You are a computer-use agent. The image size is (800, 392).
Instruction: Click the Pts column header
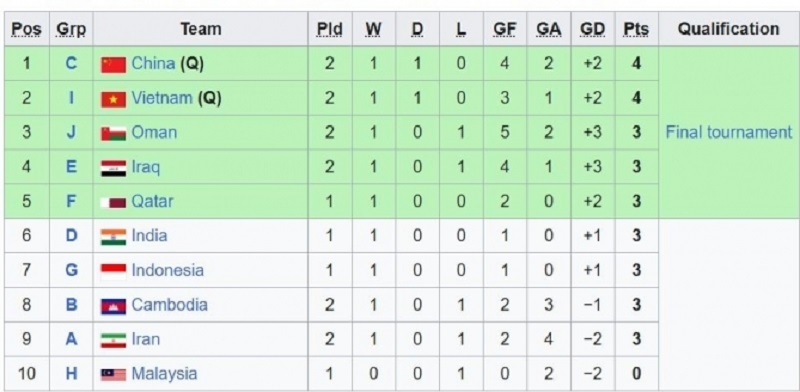coord(636,29)
